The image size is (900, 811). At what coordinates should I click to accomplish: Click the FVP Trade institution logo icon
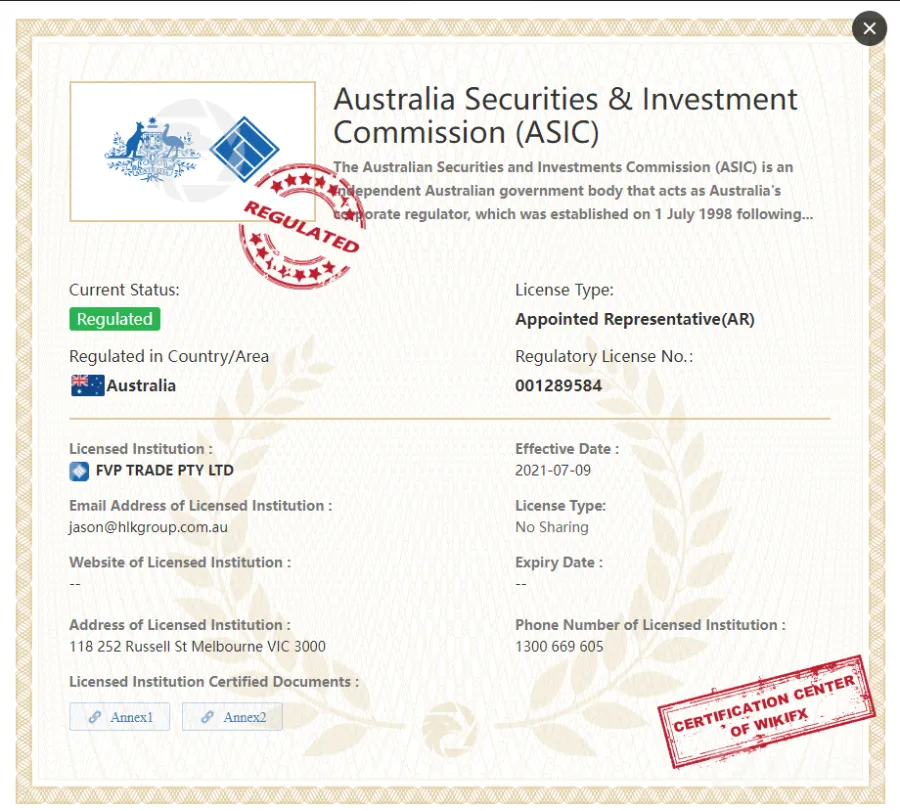click(x=79, y=471)
